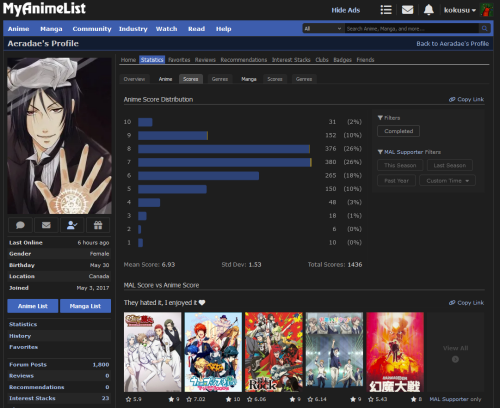
Task: Open the Watch menu
Action: pyautogui.click(x=167, y=29)
